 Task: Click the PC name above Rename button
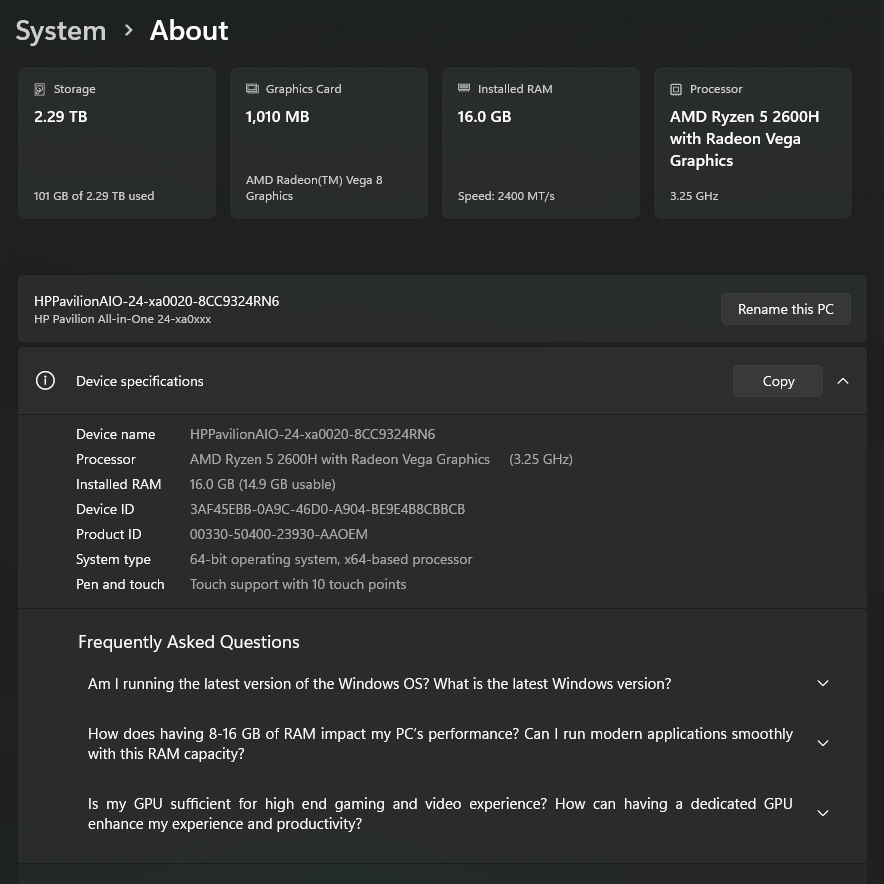[x=157, y=301]
